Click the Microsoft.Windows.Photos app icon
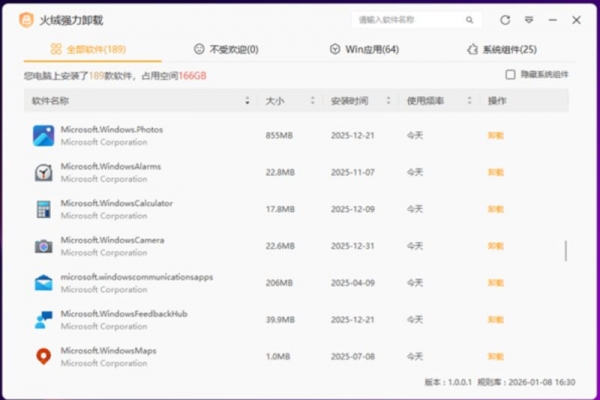The image size is (600, 400). coord(43,136)
